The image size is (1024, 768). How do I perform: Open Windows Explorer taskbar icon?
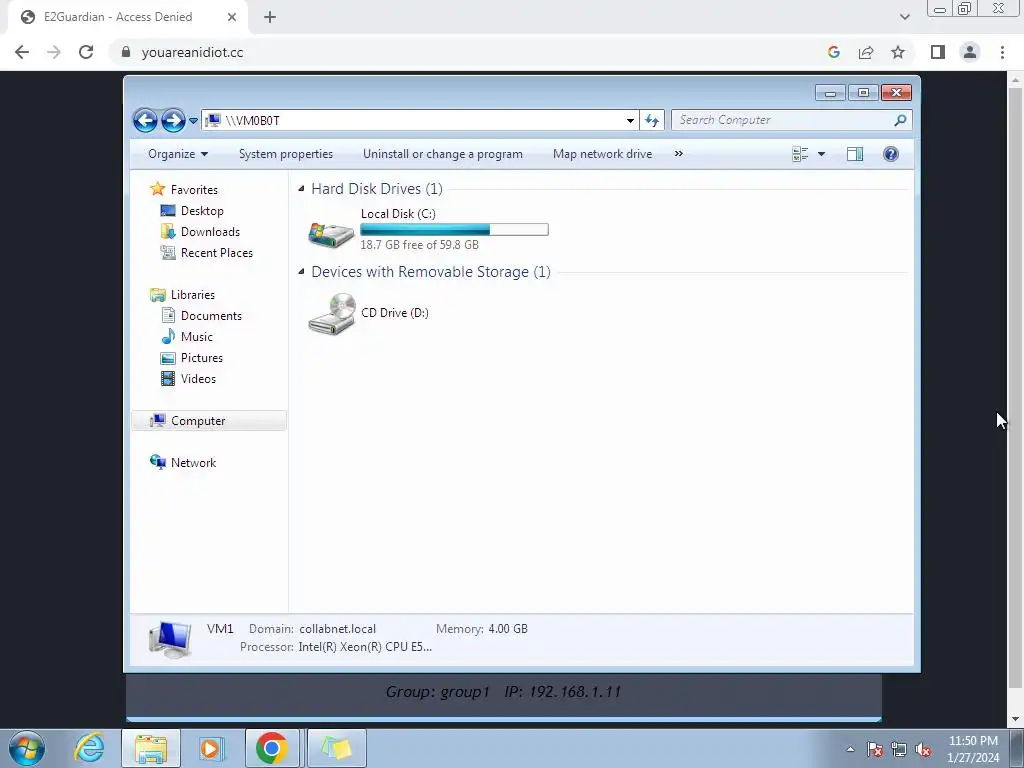[151, 748]
